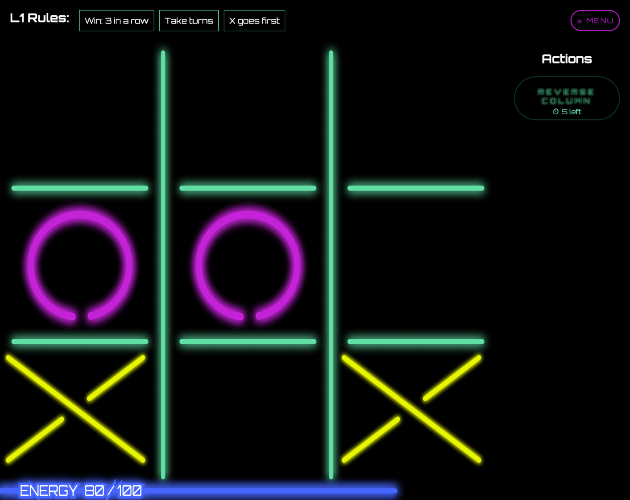The height and width of the screenshot is (500, 630).
Task: Select the purple O in middle-left cell
Action: pos(80,265)
